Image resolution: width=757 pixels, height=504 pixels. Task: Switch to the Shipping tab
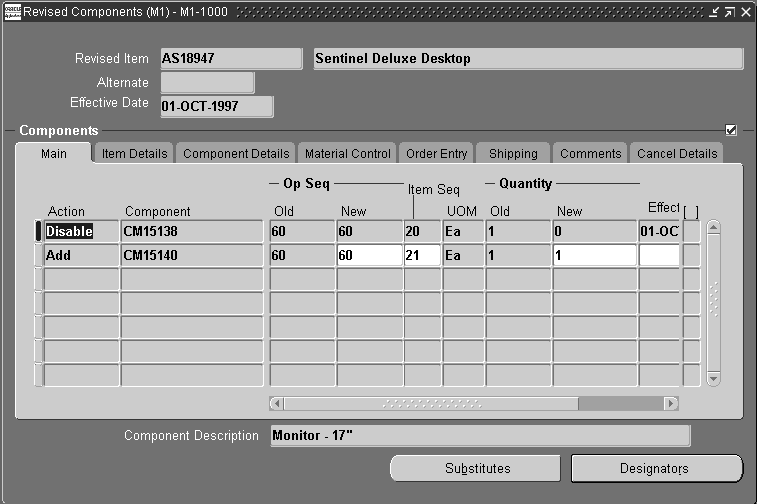[513, 154]
